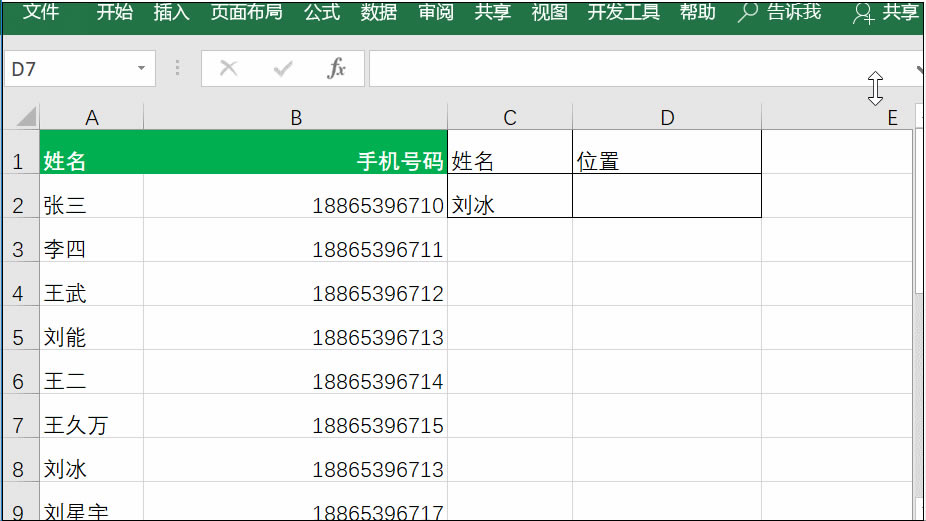Click the Cancel X icon in formula bar
This screenshot has width=926, height=521.
point(229,68)
